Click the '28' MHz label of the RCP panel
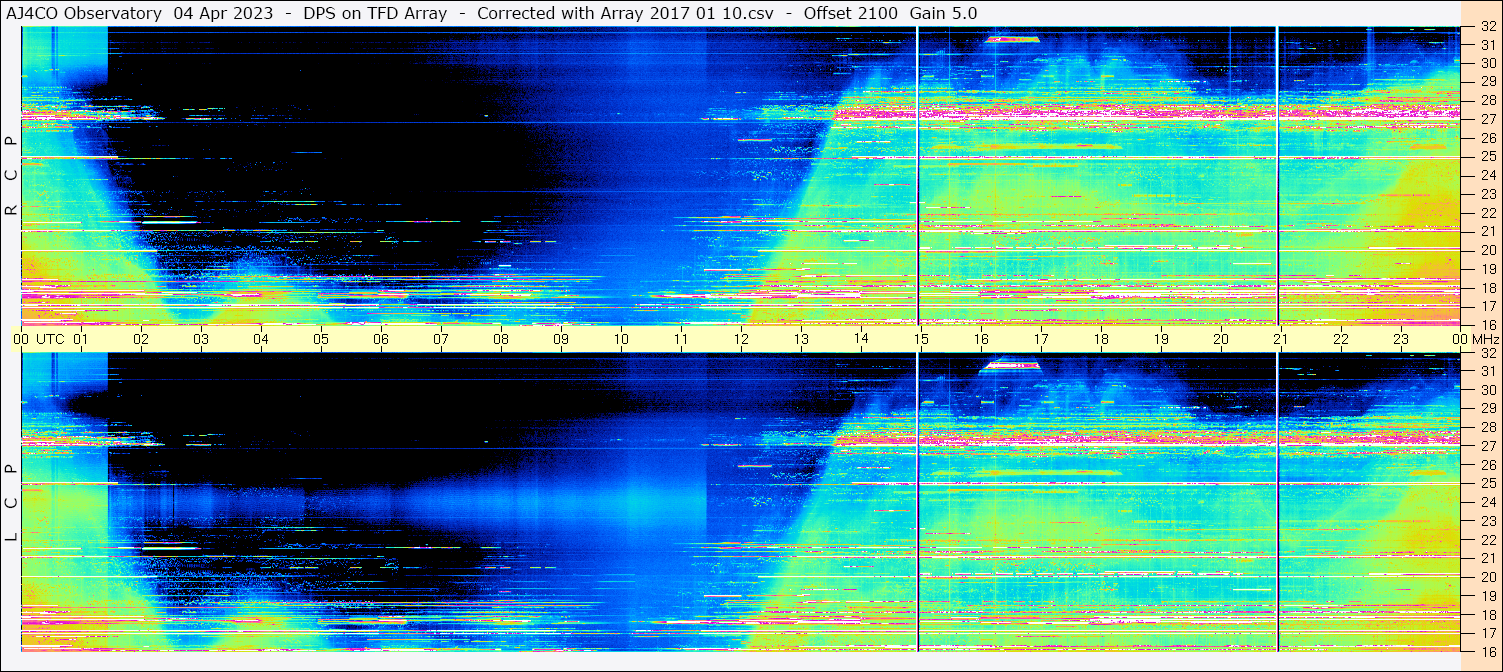This screenshot has height=672, width=1503. (x=1488, y=100)
